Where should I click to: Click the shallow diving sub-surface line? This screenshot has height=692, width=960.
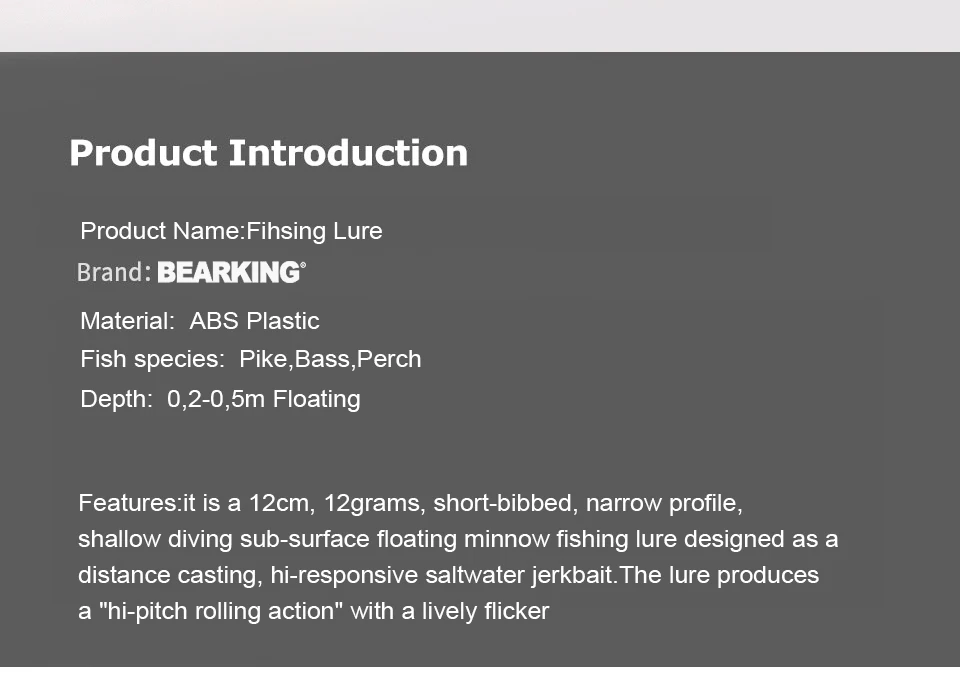[458, 540]
